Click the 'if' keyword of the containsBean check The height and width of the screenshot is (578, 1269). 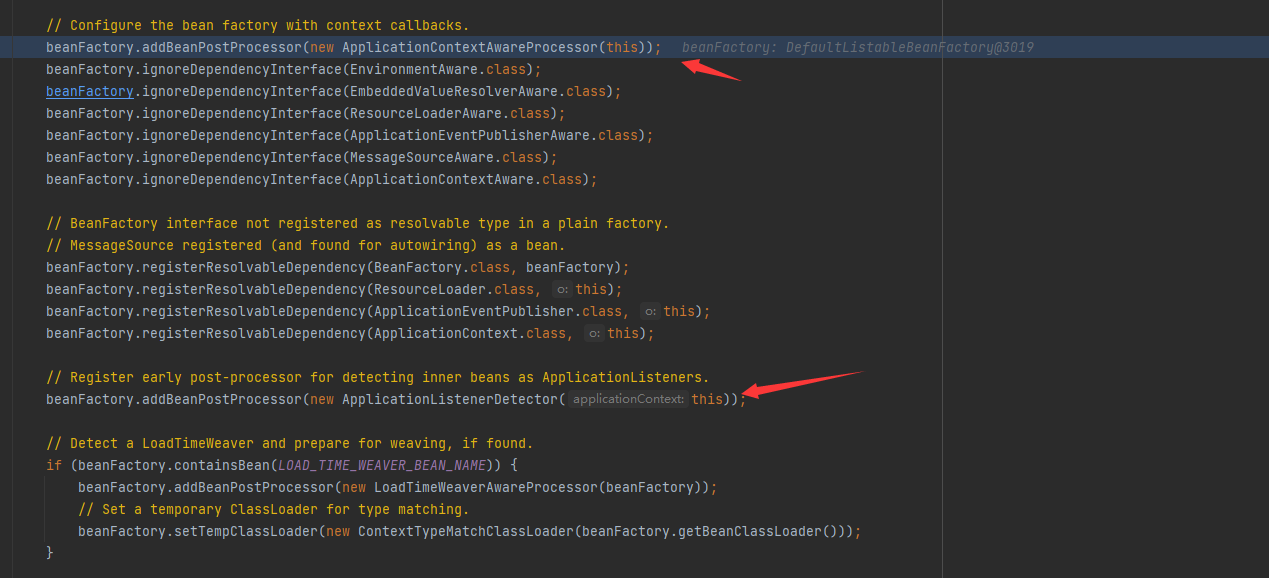54,465
